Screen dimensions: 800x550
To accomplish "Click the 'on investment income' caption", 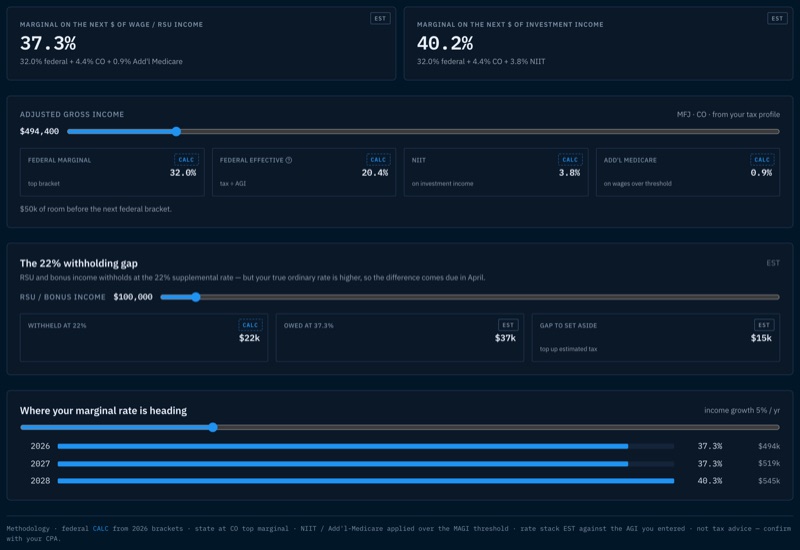I will point(442,184).
